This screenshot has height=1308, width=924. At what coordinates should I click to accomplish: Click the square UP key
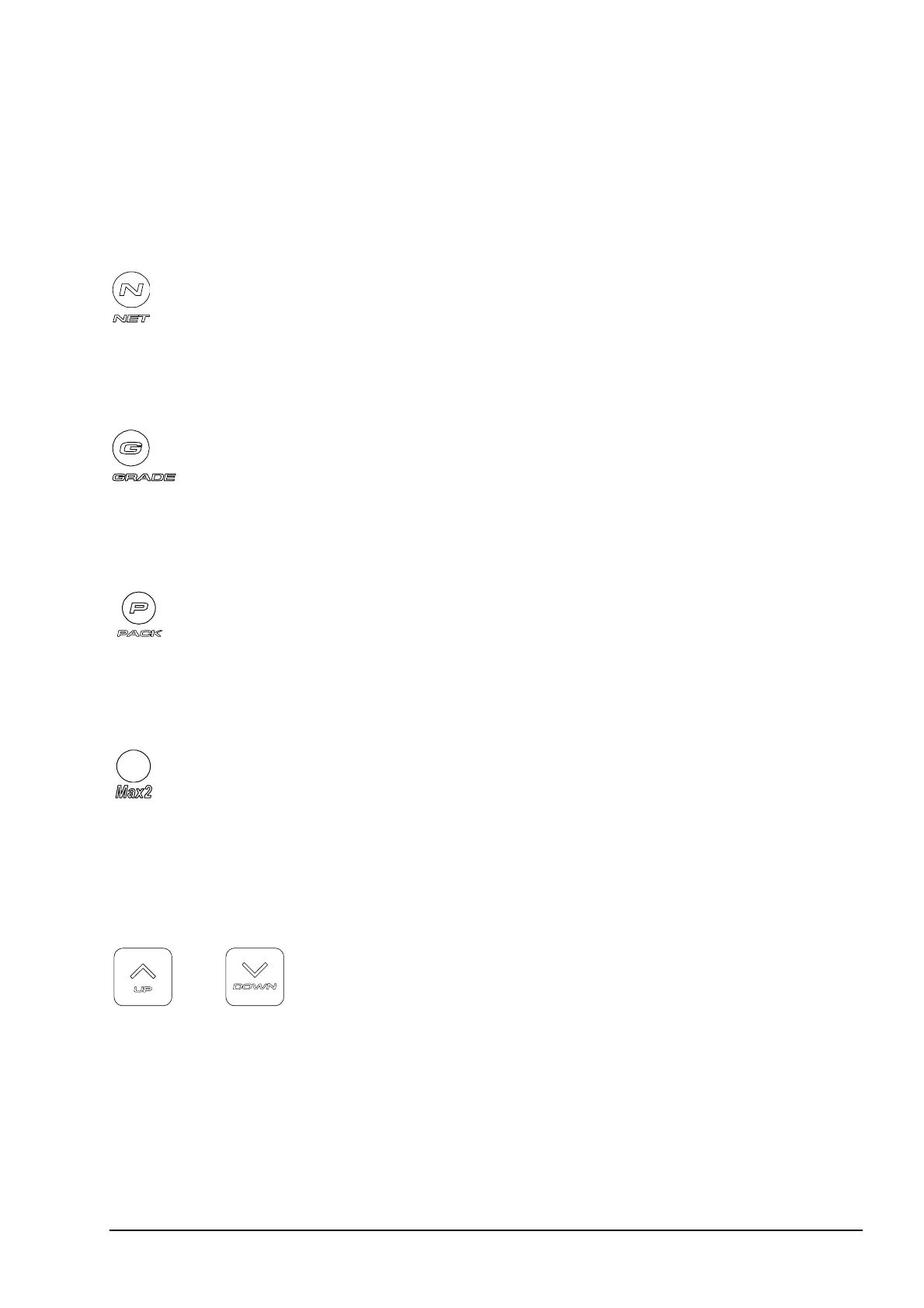(x=143, y=976)
